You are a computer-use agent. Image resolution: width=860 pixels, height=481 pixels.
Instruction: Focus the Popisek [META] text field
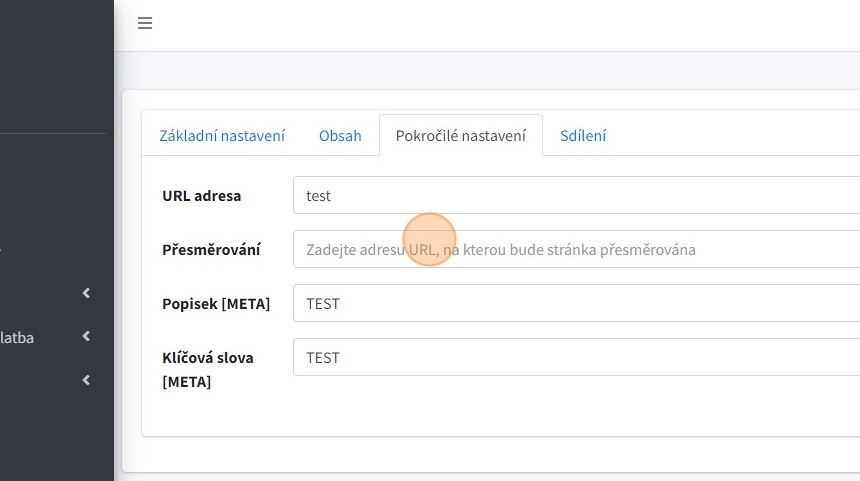point(576,304)
